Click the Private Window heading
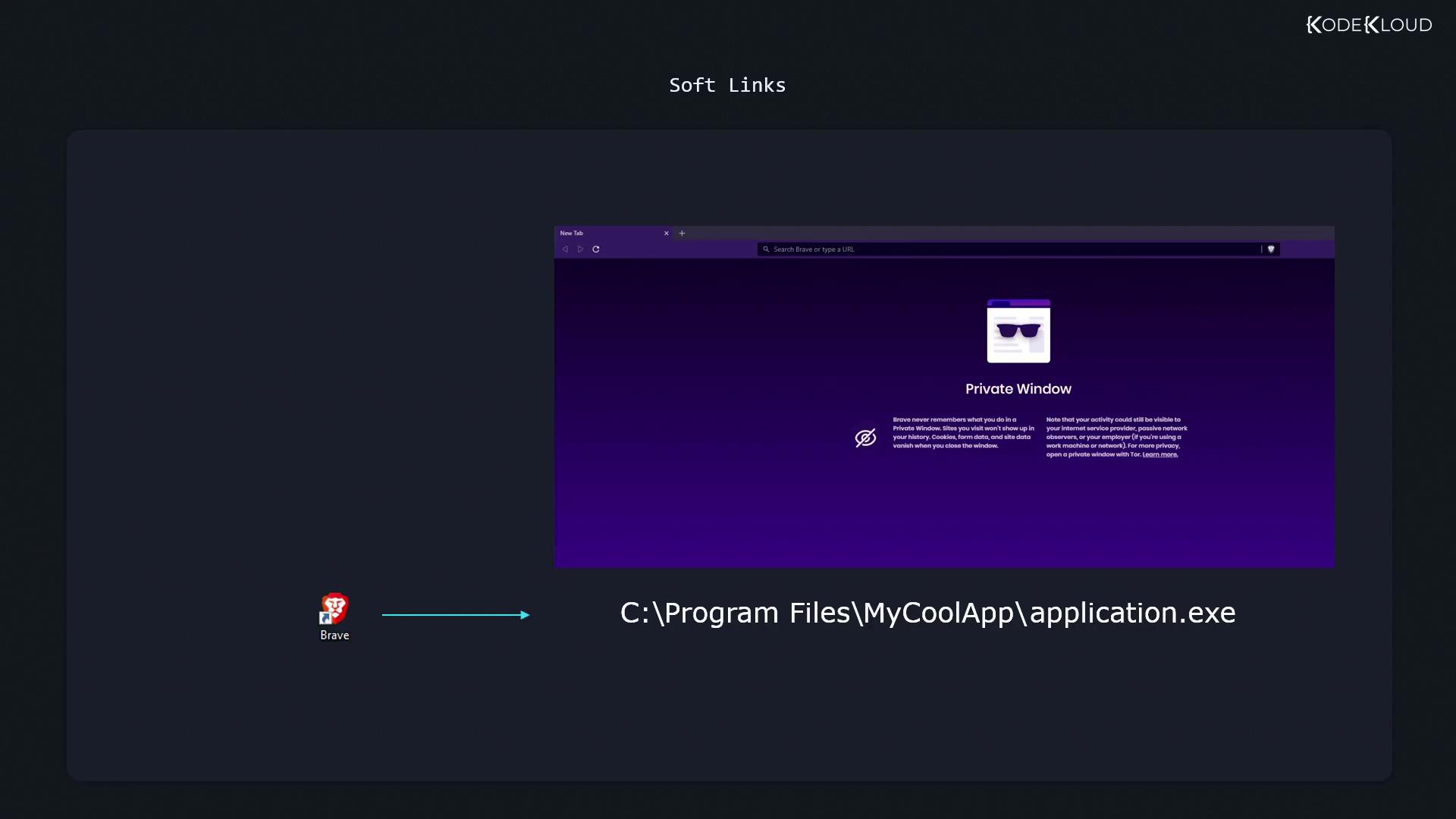Image resolution: width=1456 pixels, height=819 pixels. click(1018, 389)
